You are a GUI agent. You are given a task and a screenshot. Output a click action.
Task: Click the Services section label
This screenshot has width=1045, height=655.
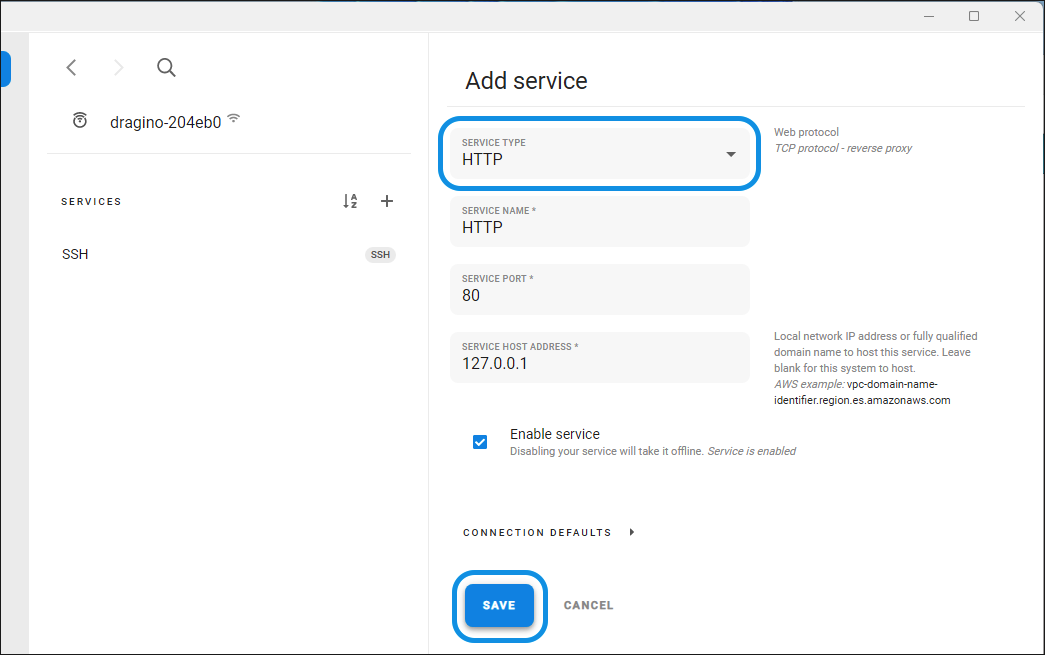pos(91,201)
